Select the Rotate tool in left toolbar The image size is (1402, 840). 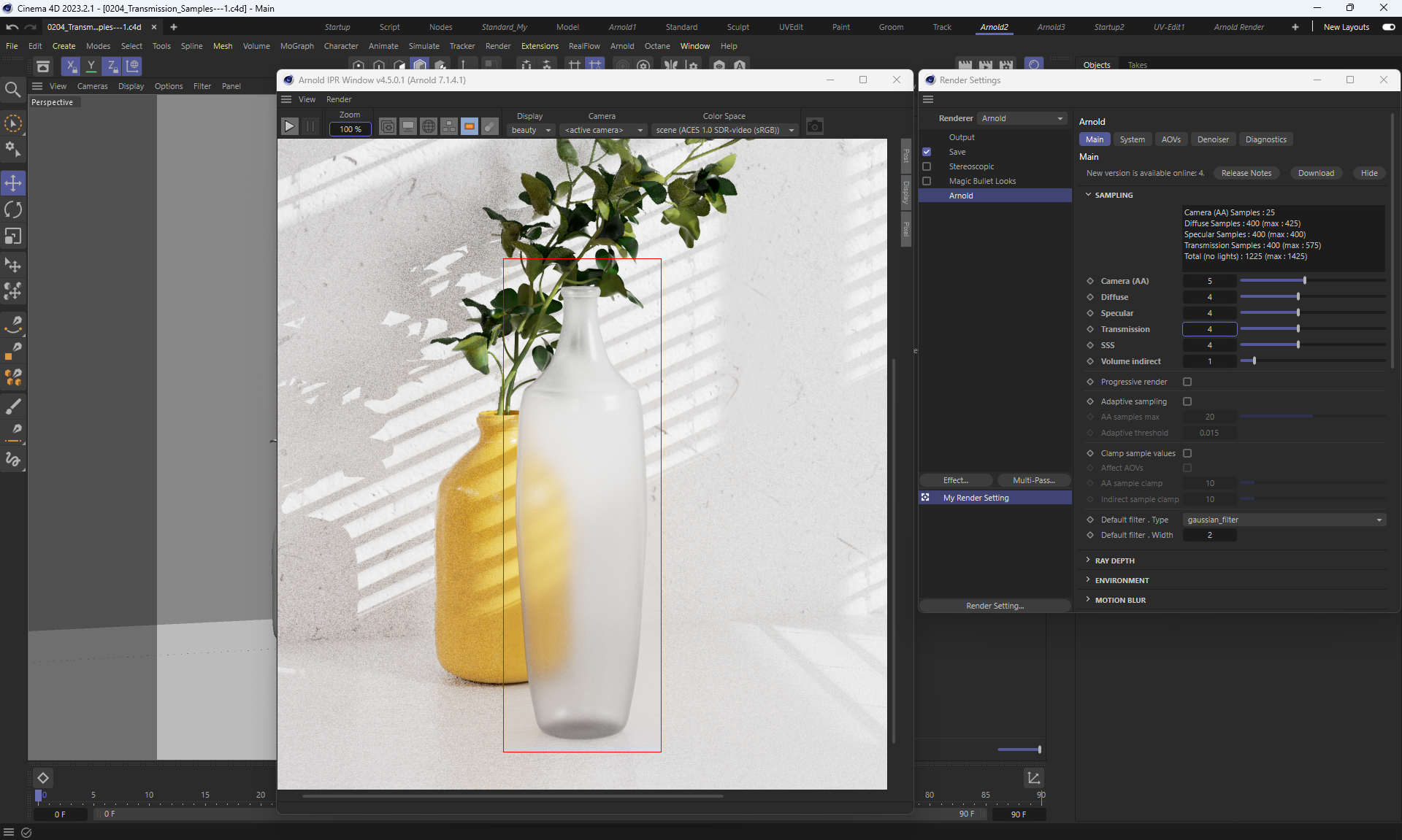(13, 209)
